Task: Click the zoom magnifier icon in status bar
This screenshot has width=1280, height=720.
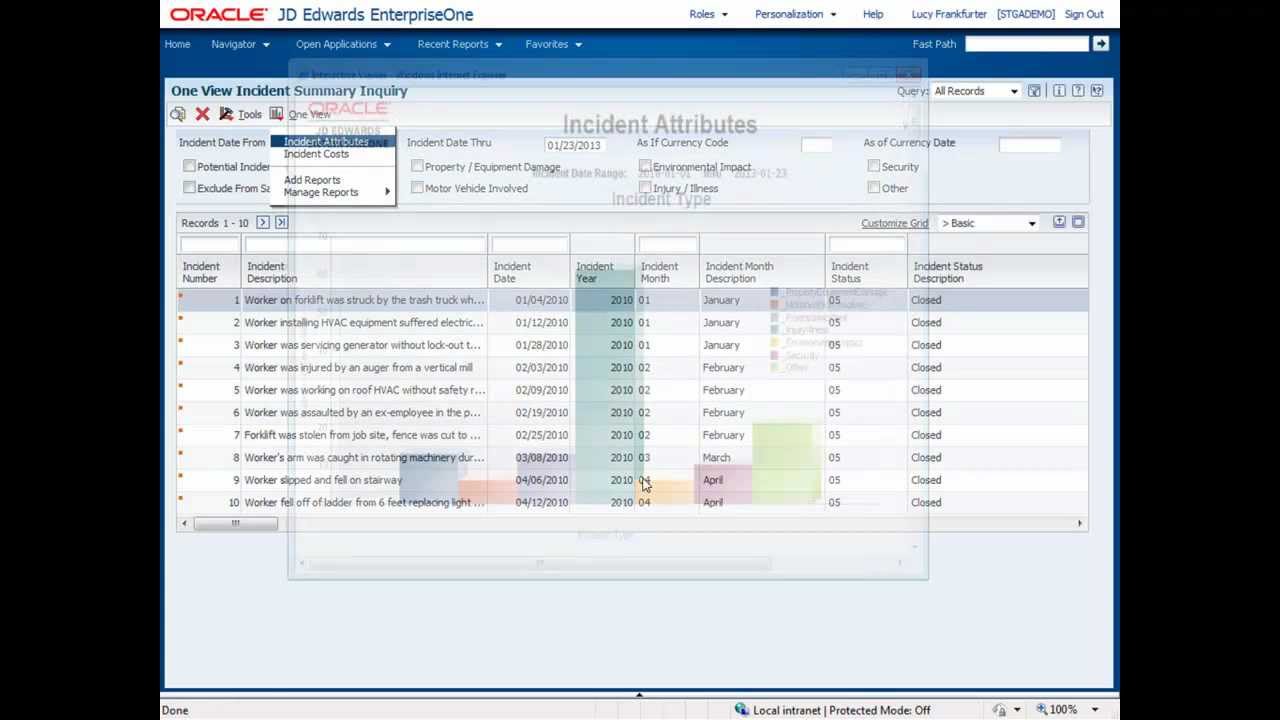Action: click(1041, 710)
